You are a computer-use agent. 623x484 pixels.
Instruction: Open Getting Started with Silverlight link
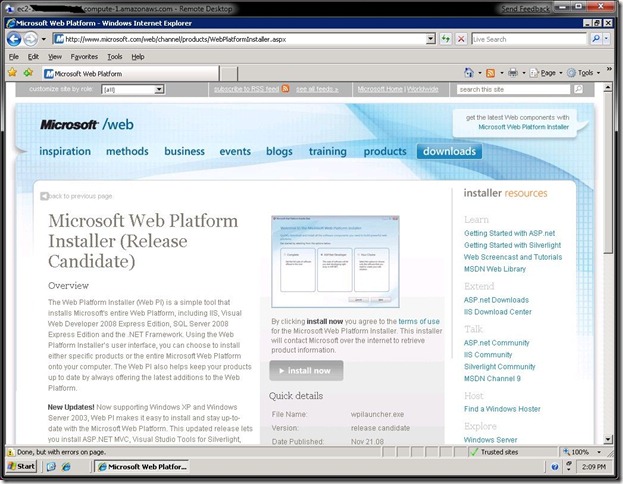pos(513,245)
